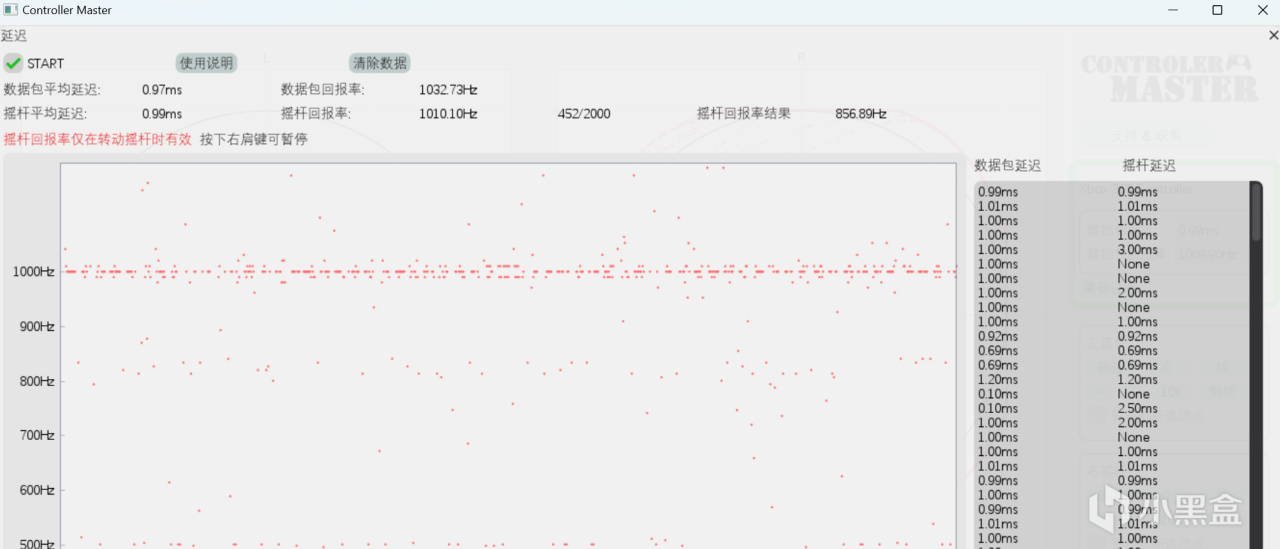Click the 数据包平均延迟 label
Screen dimensions: 1280x549
pyautogui.click(x=52, y=90)
